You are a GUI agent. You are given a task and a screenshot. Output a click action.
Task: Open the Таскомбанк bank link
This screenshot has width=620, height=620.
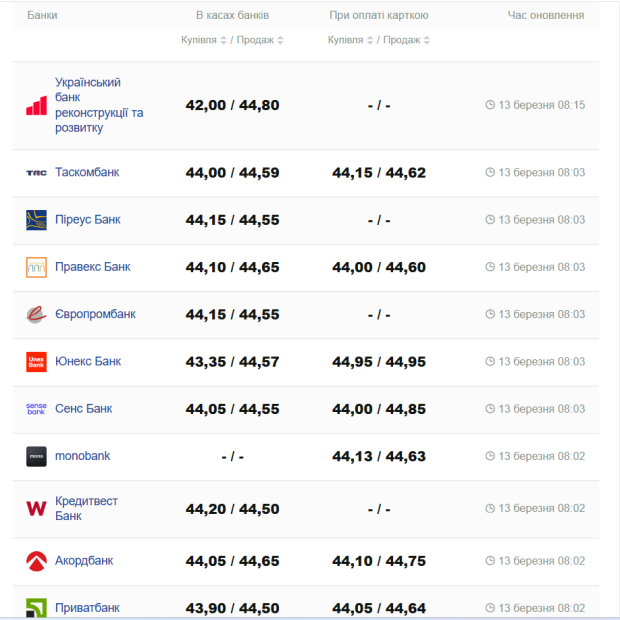pos(87,172)
